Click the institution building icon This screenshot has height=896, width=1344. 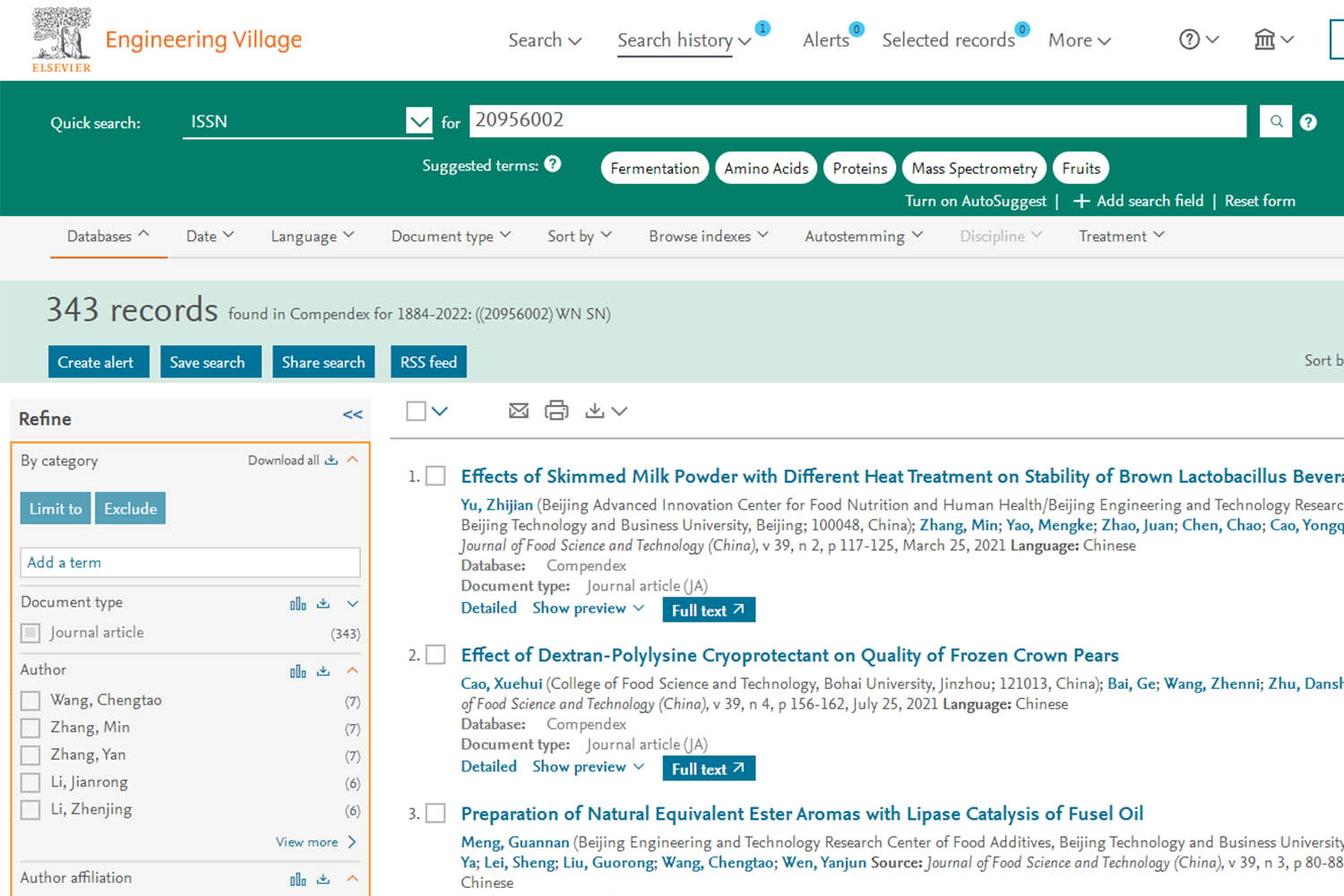(x=1264, y=39)
